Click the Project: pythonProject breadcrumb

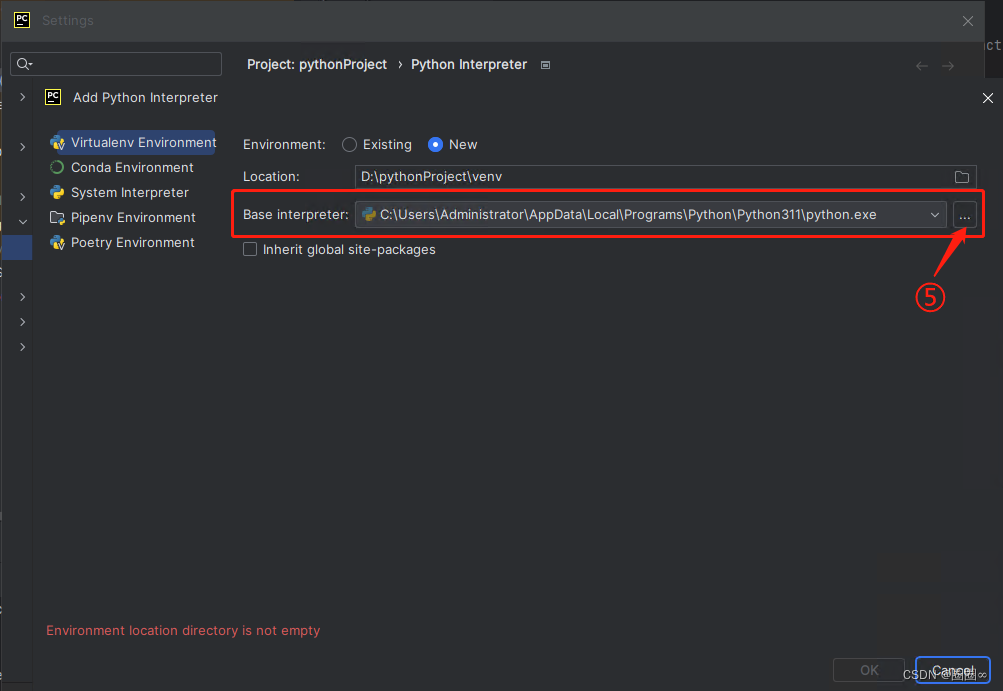tap(317, 65)
